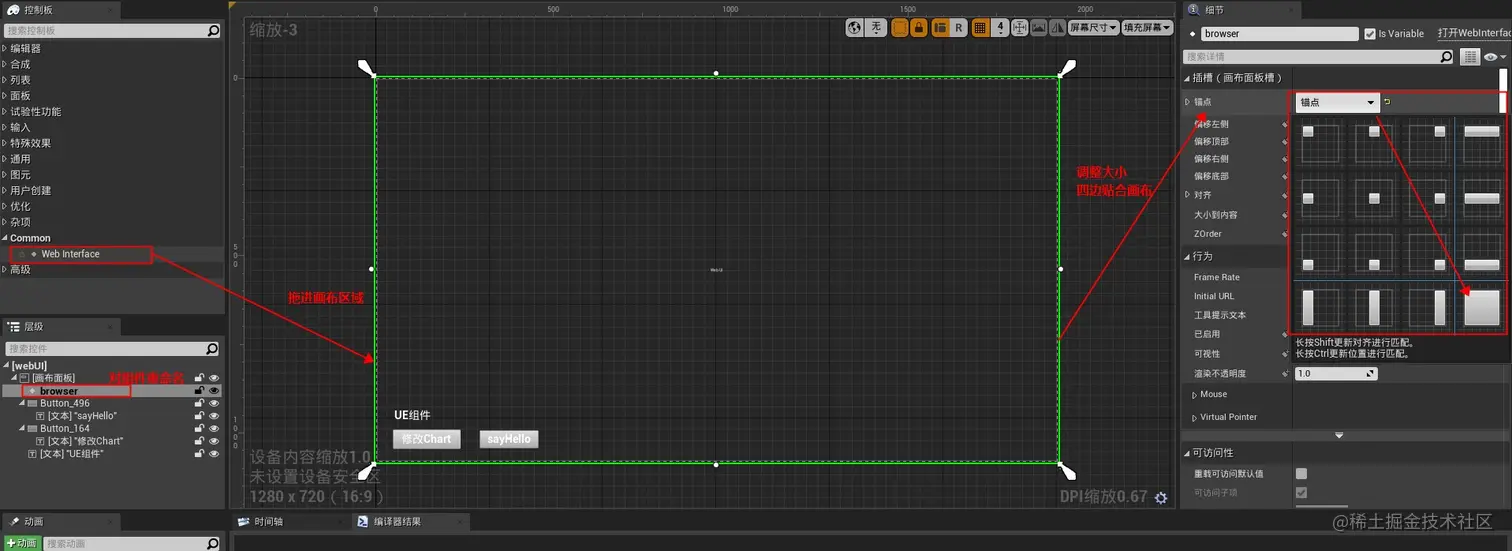This screenshot has width=1512, height=551.
Task: Unlock the browser row lock icon
Action: coord(200,391)
